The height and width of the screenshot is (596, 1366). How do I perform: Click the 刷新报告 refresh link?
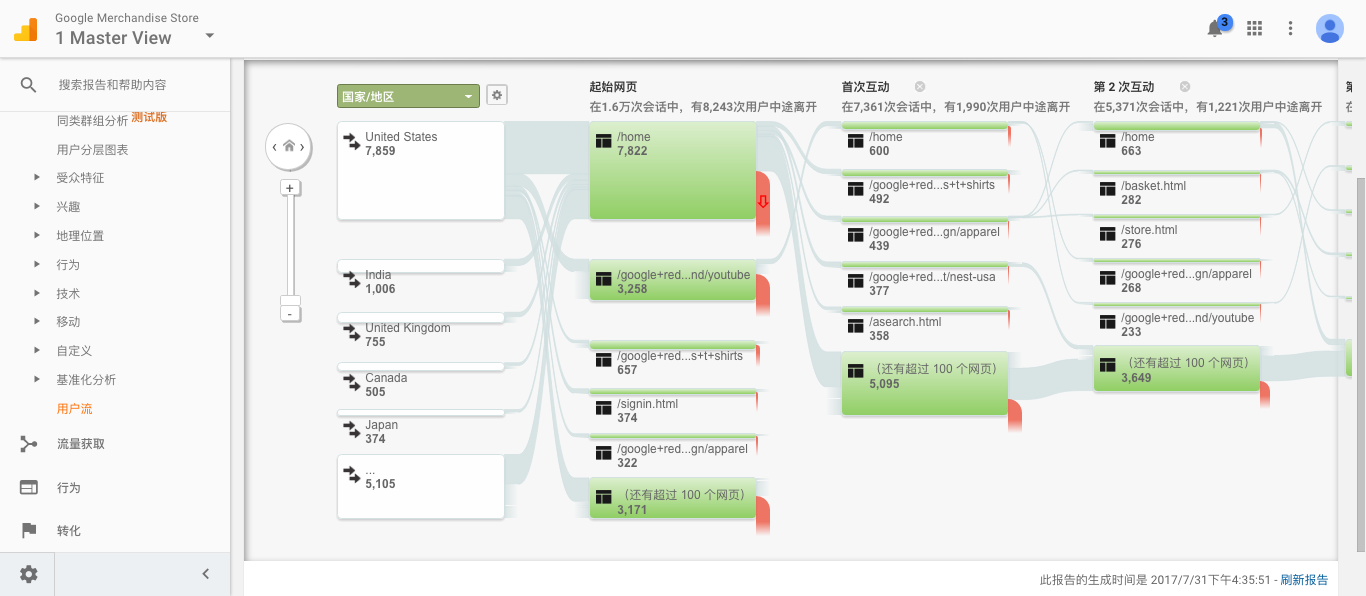pyautogui.click(x=1302, y=579)
